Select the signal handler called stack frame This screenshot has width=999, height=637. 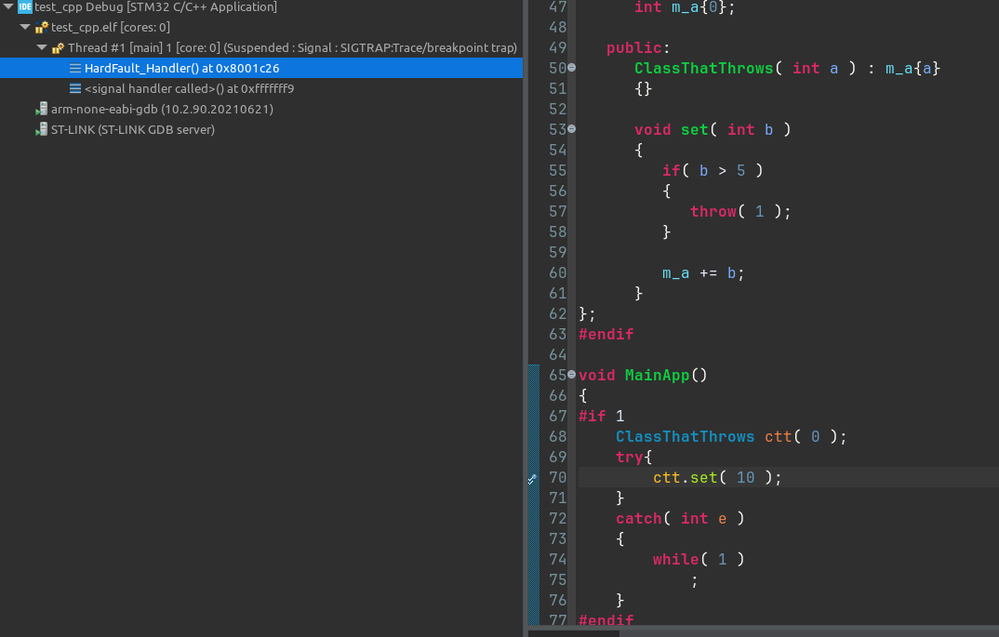(x=189, y=89)
